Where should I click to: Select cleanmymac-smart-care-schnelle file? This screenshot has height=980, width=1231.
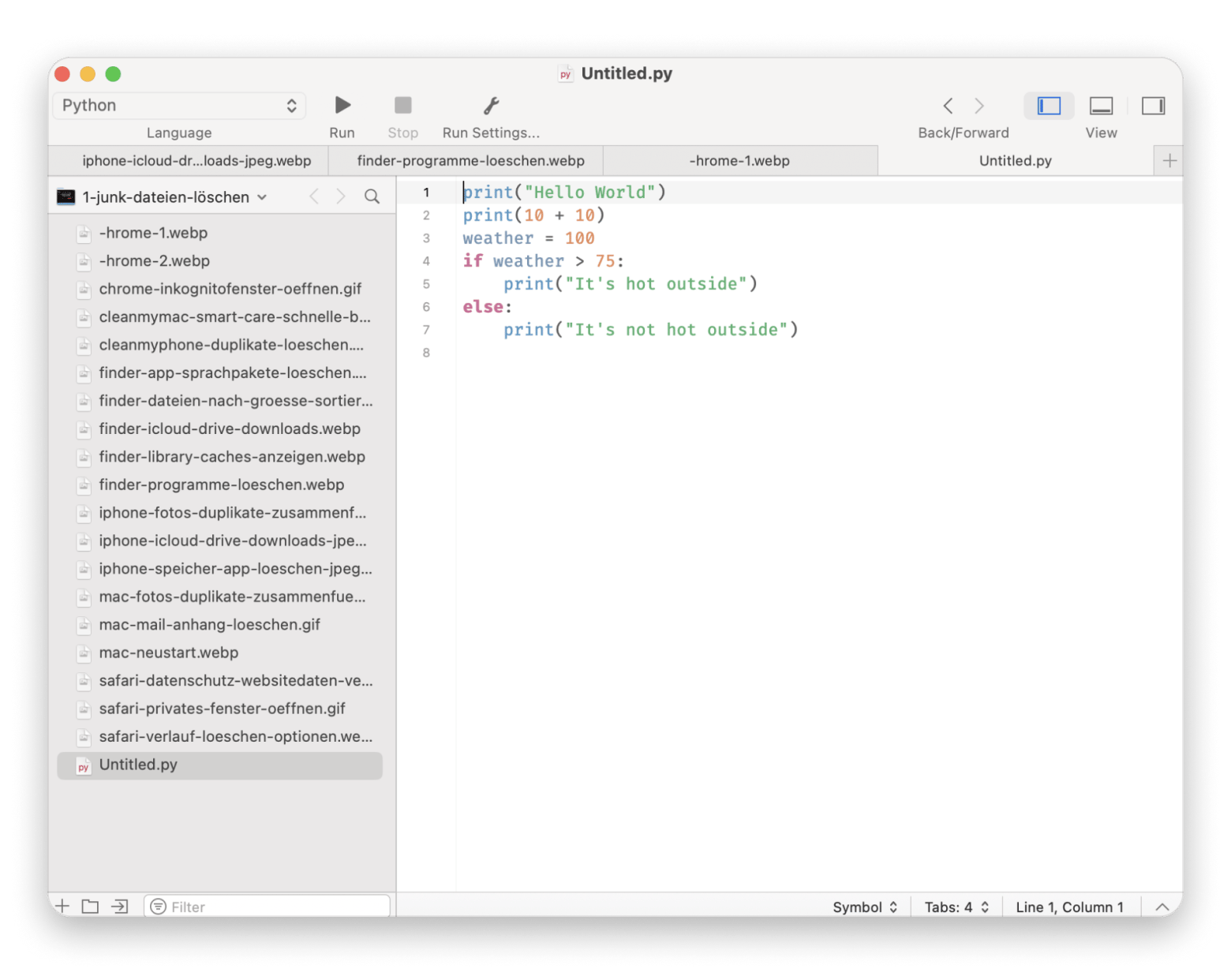point(220,317)
